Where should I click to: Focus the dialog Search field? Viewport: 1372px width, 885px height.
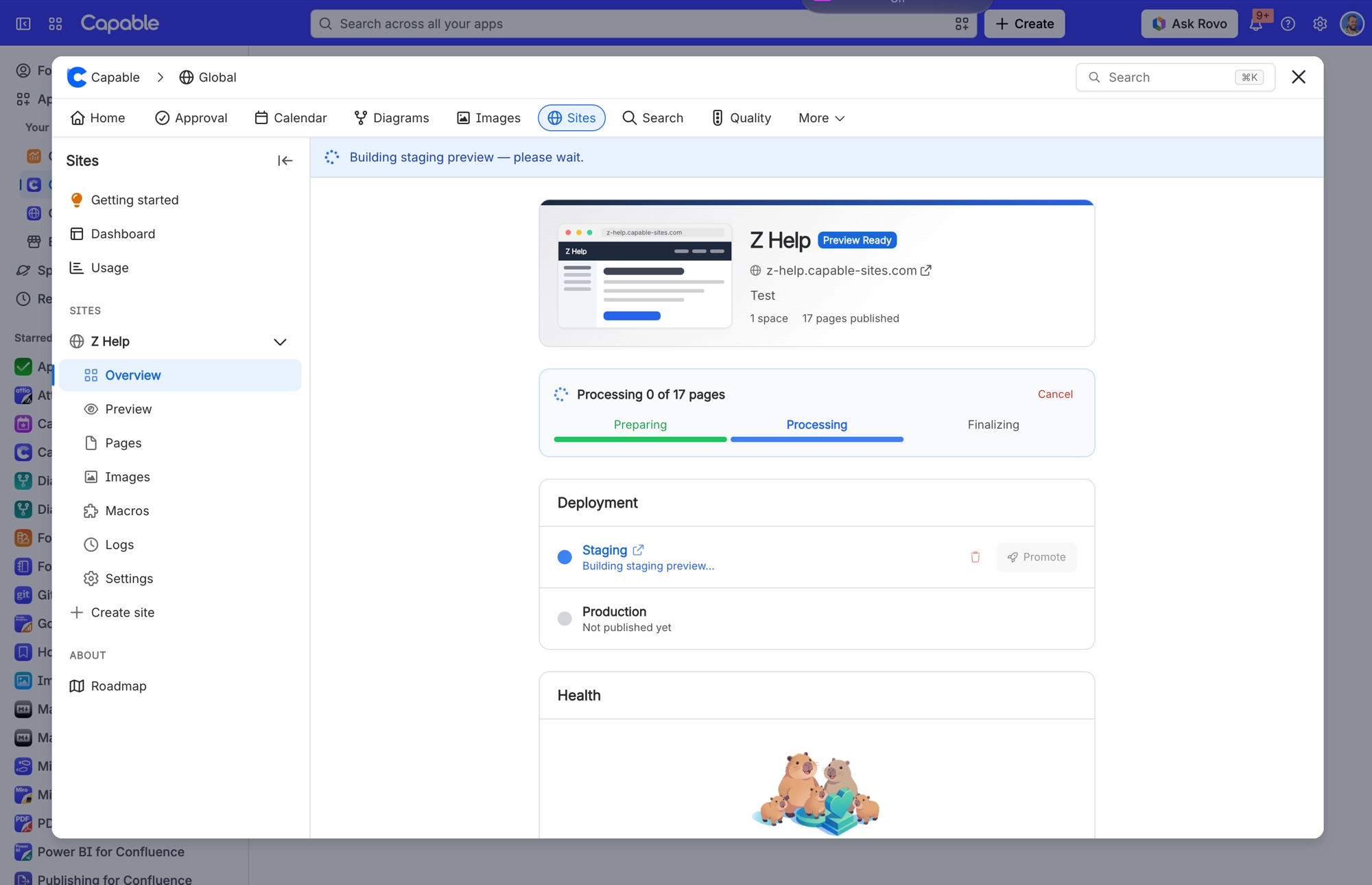click(x=1174, y=78)
